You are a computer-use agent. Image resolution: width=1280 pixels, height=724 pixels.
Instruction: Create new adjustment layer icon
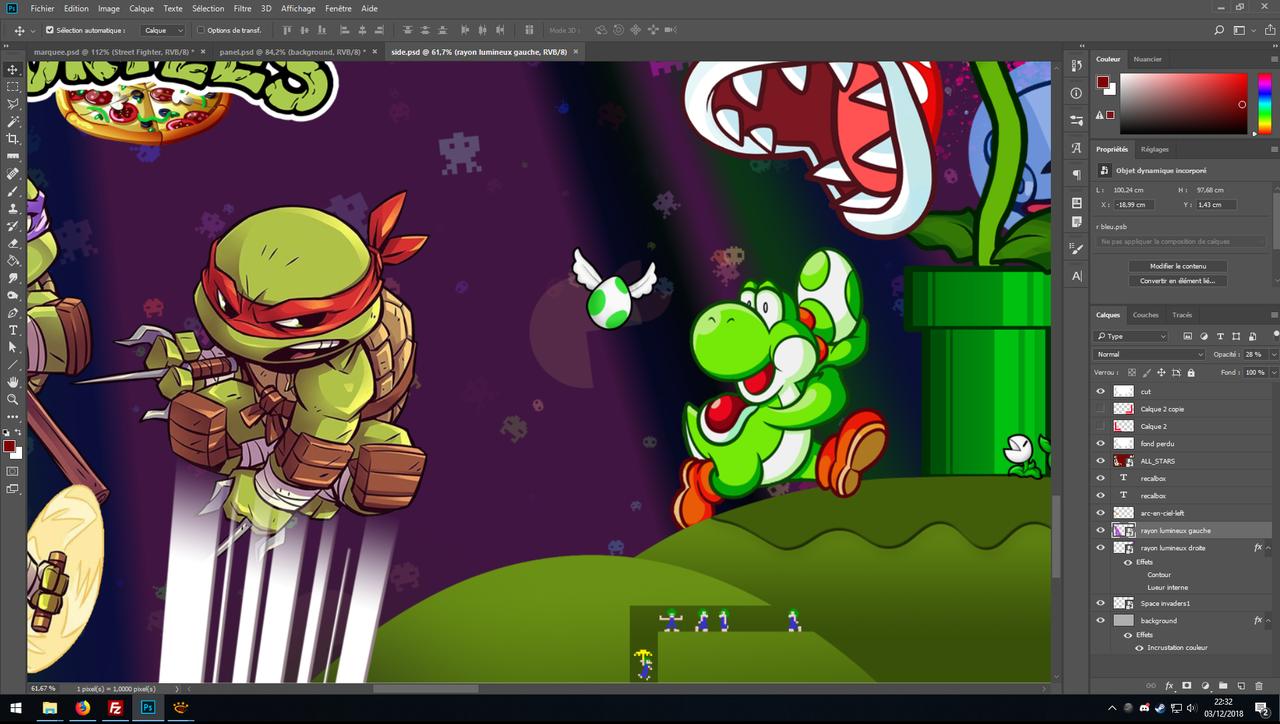coord(1204,686)
